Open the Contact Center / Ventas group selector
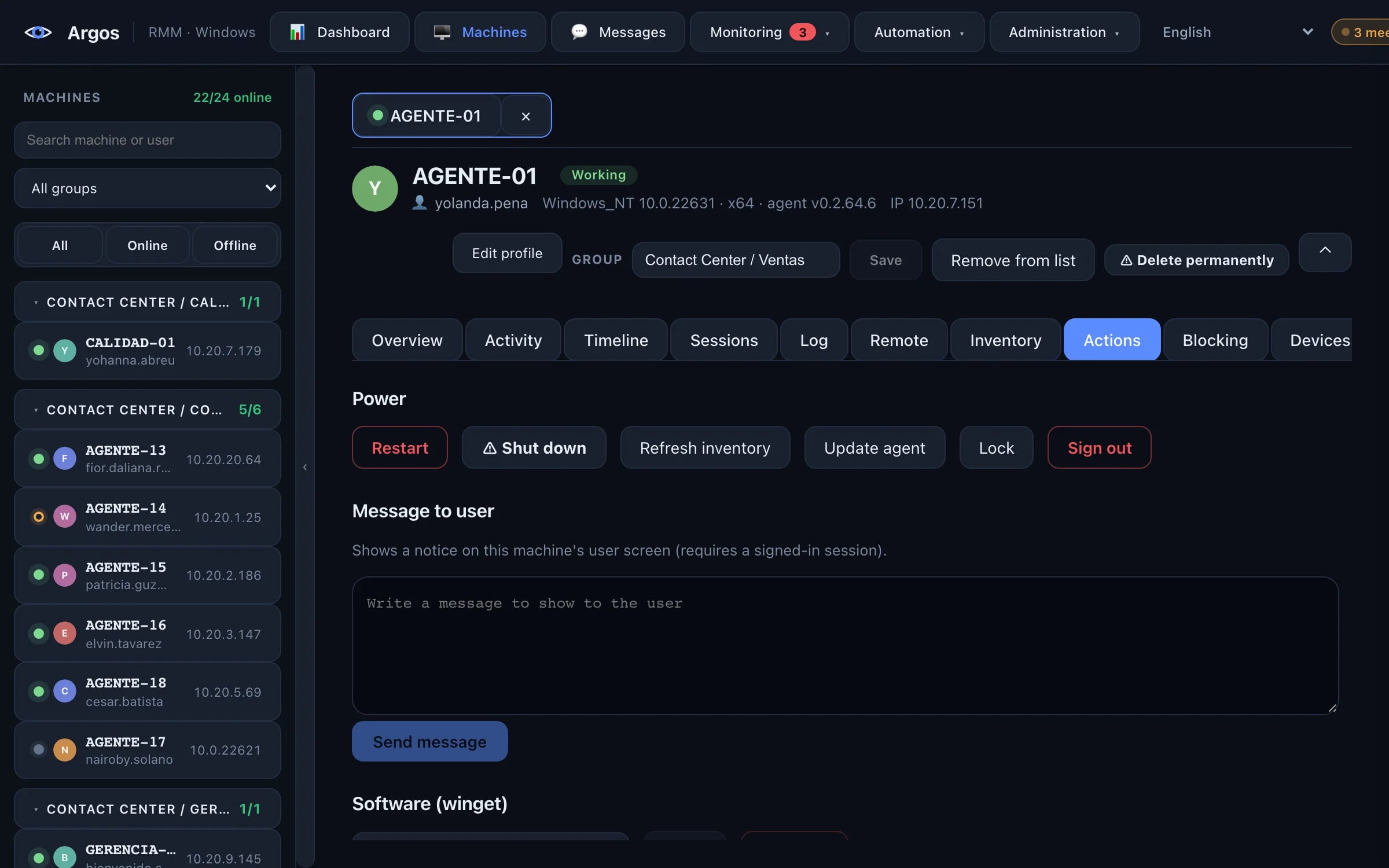 click(736, 260)
